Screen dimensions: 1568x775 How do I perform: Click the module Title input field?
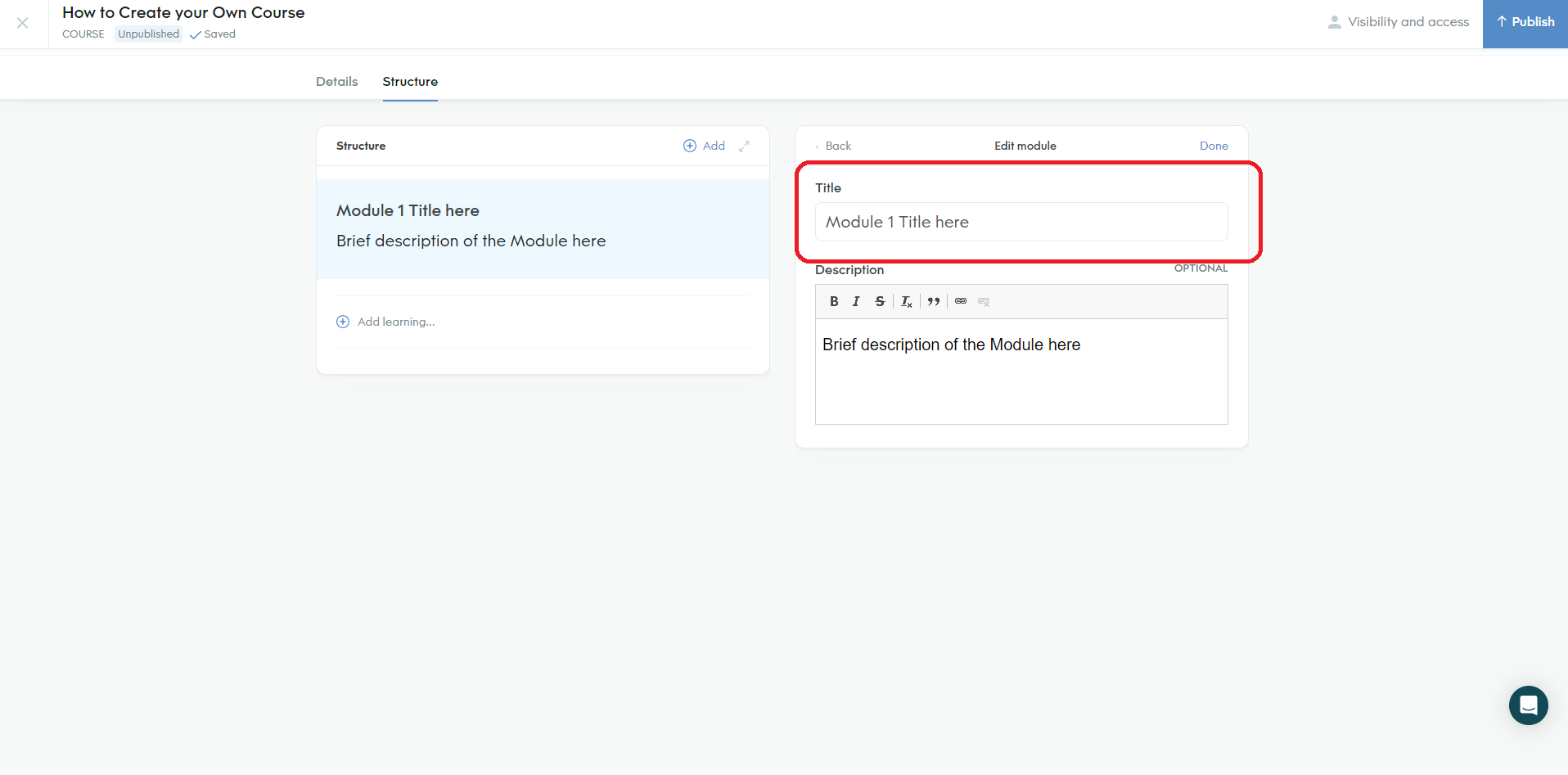(x=1021, y=222)
